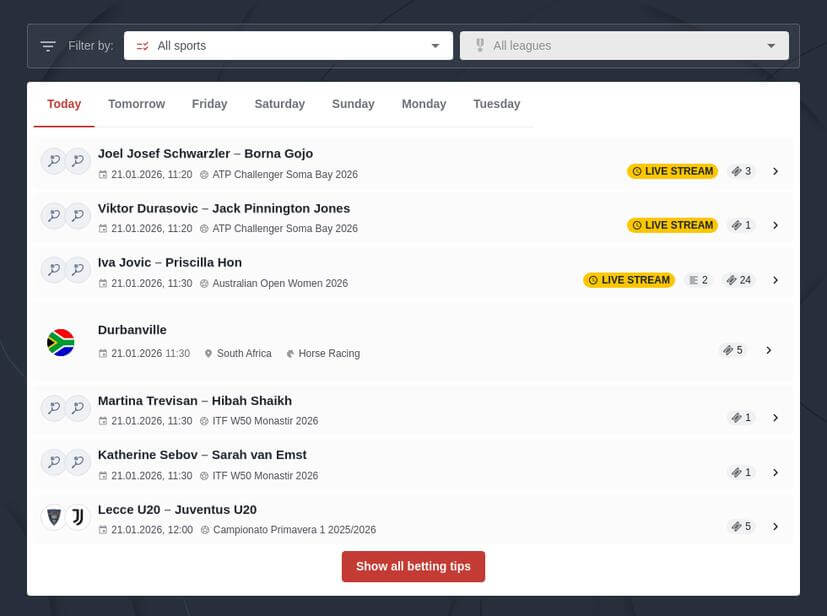Click the Juventus U20 logo
Screen dimensions: 827x616
[x=77, y=517]
